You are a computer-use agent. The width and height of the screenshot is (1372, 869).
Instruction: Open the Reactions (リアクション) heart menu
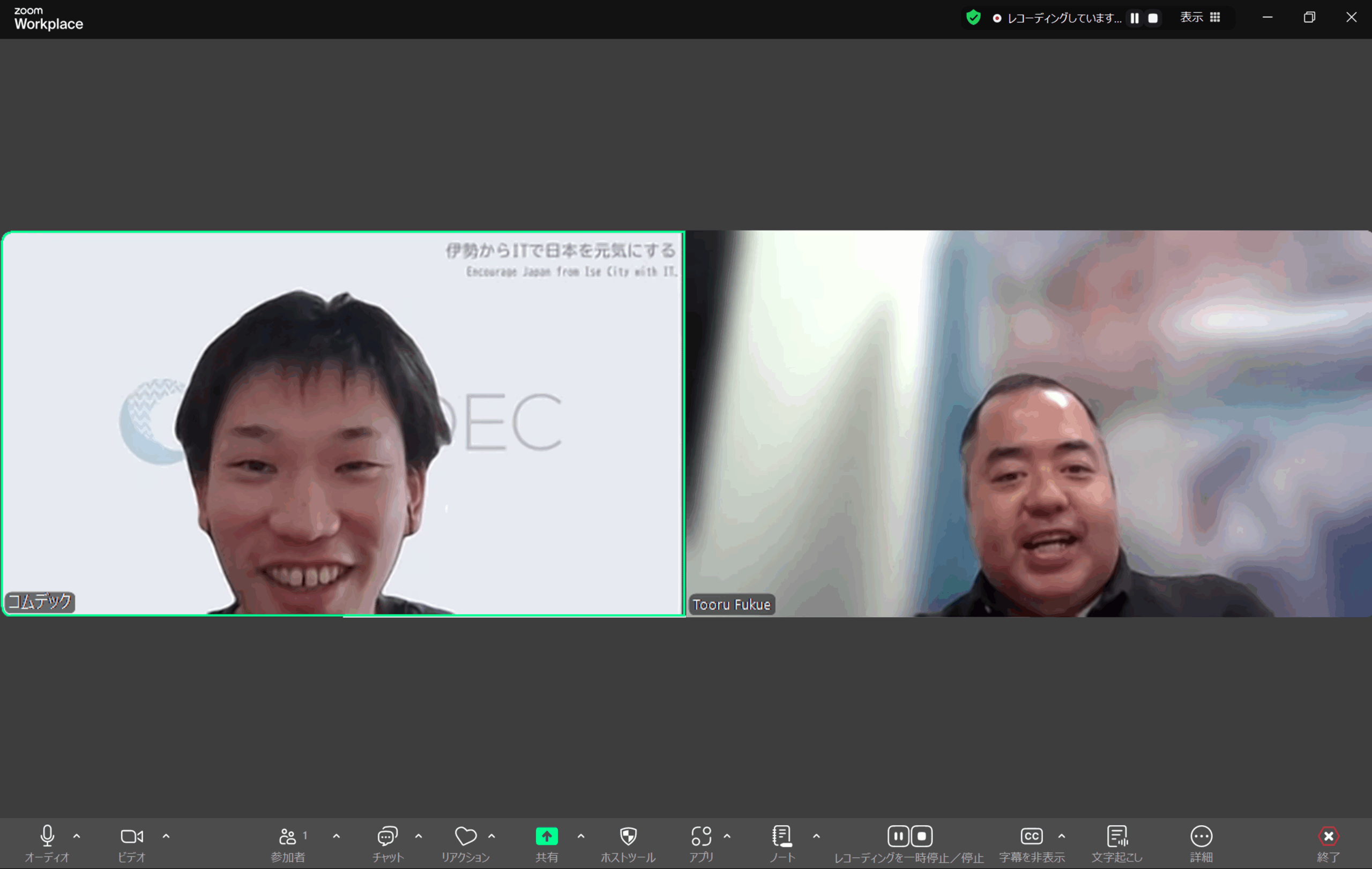tap(466, 836)
